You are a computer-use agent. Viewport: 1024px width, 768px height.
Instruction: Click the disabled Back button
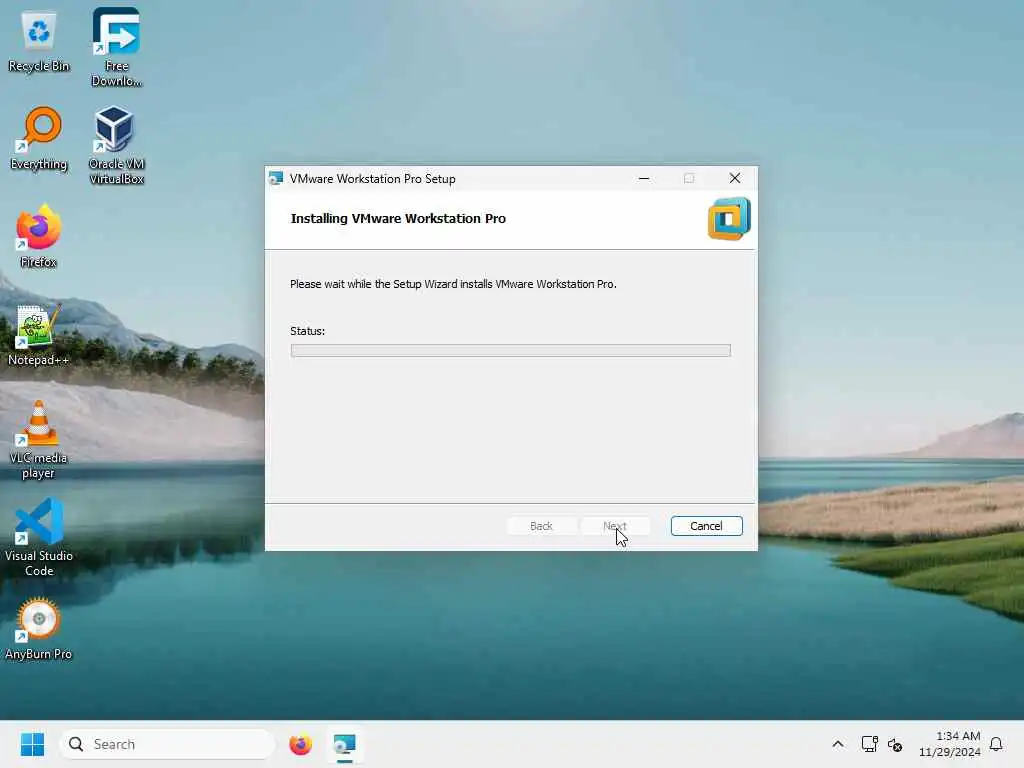541,526
